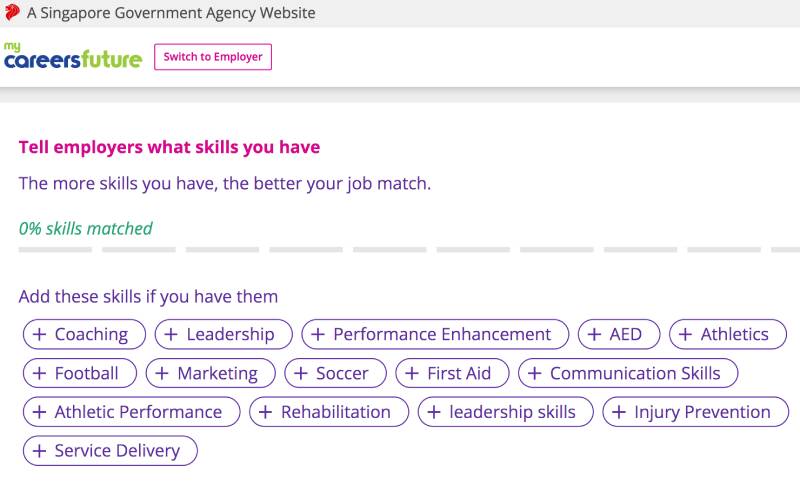Click the Singapore Government Agency Website banner text
This screenshot has width=800, height=486.
[x=171, y=13]
